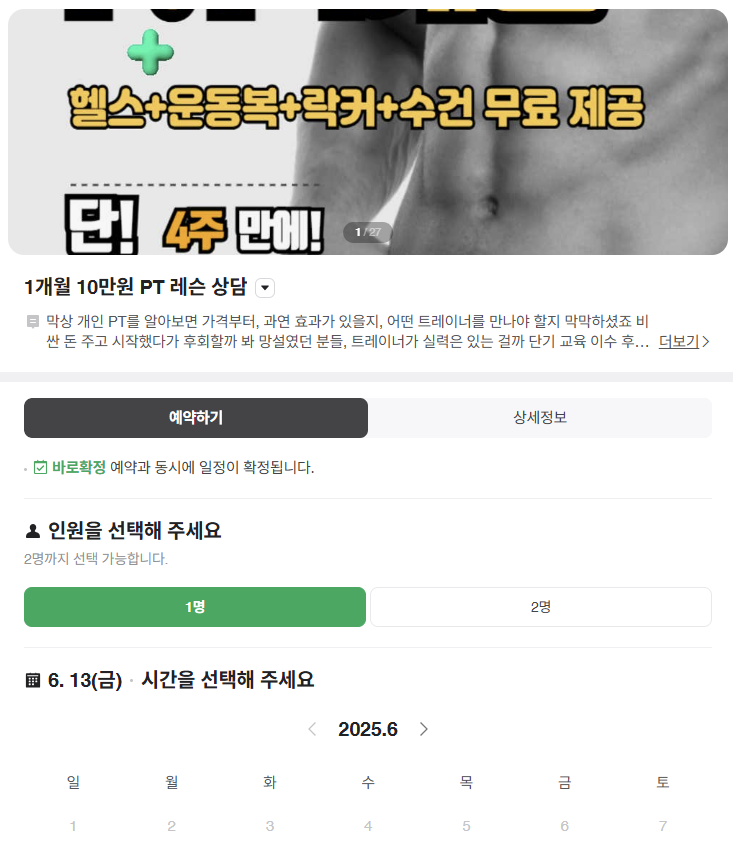Open the 더보기 description link
733x851 pixels.
679,341
